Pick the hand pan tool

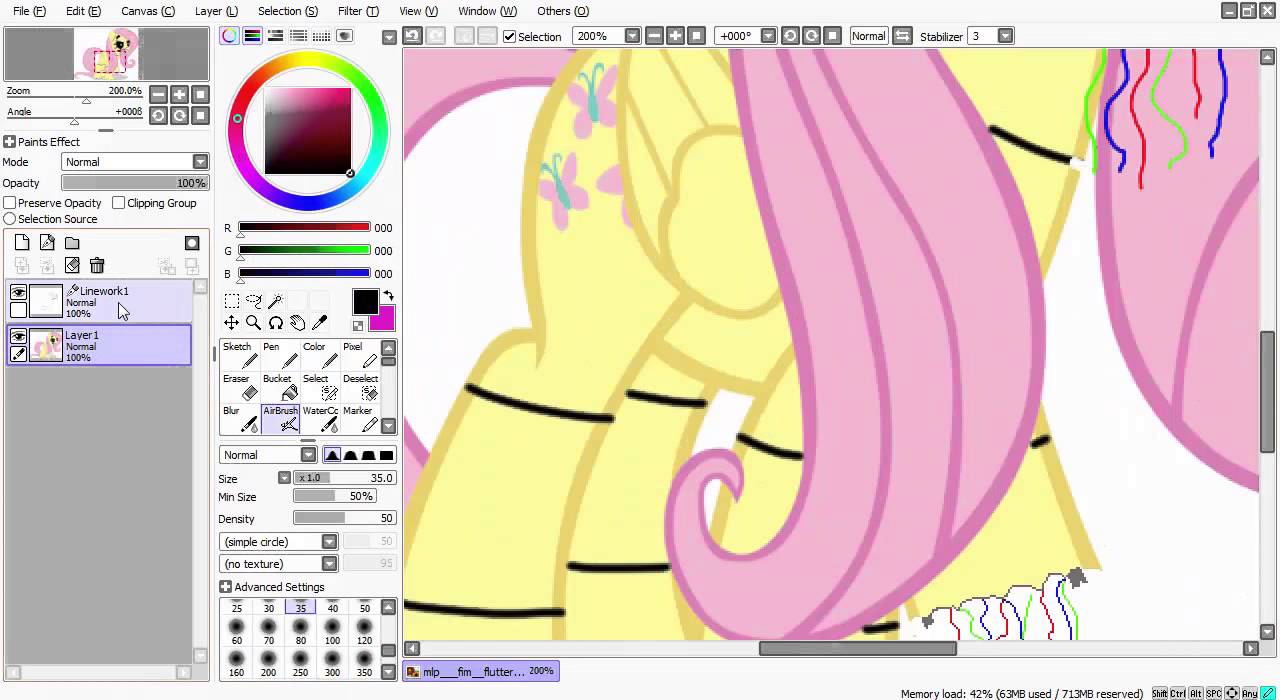[x=297, y=323]
